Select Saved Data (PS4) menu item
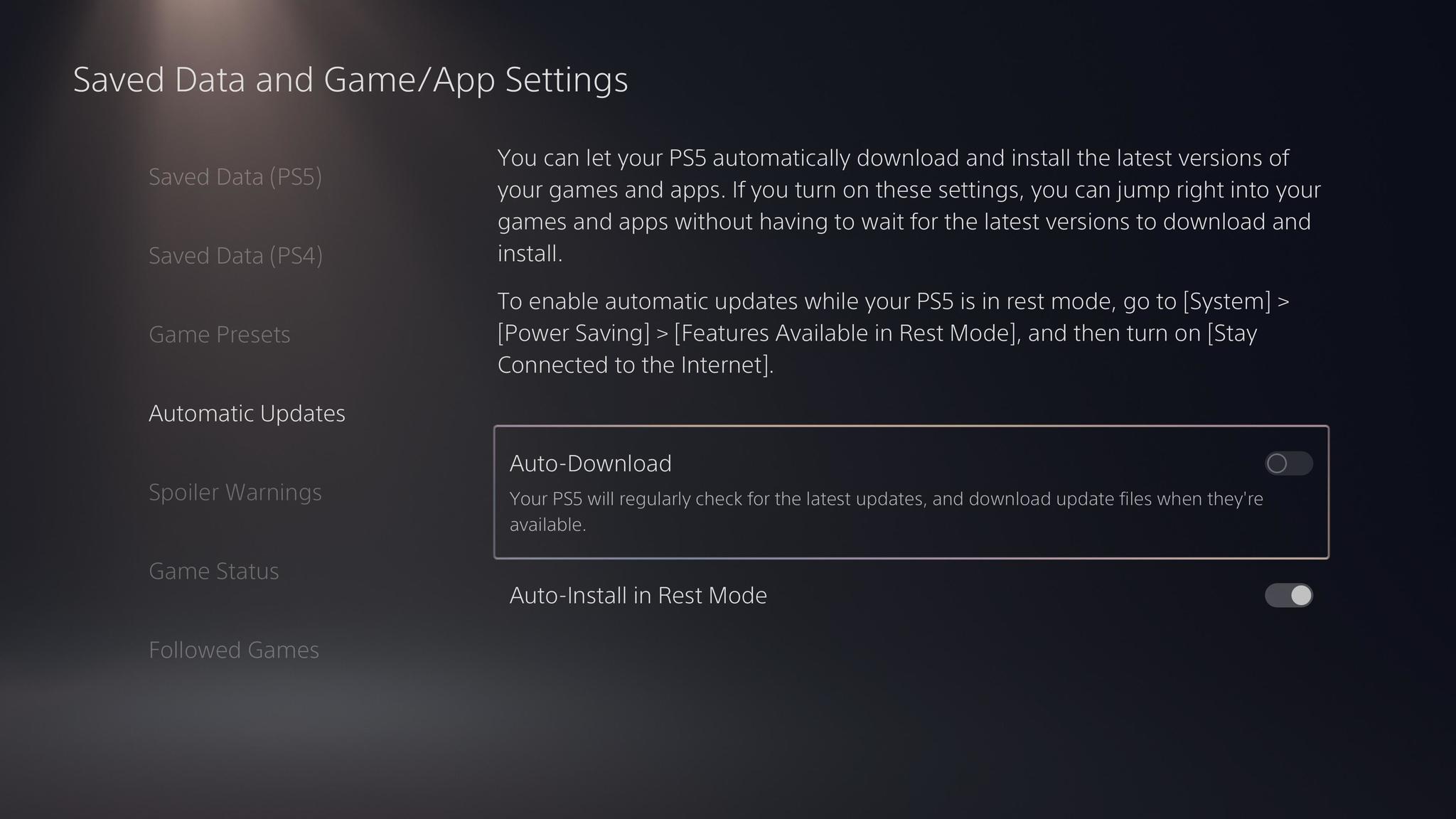Image resolution: width=1456 pixels, height=819 pixels. (235, 255)
